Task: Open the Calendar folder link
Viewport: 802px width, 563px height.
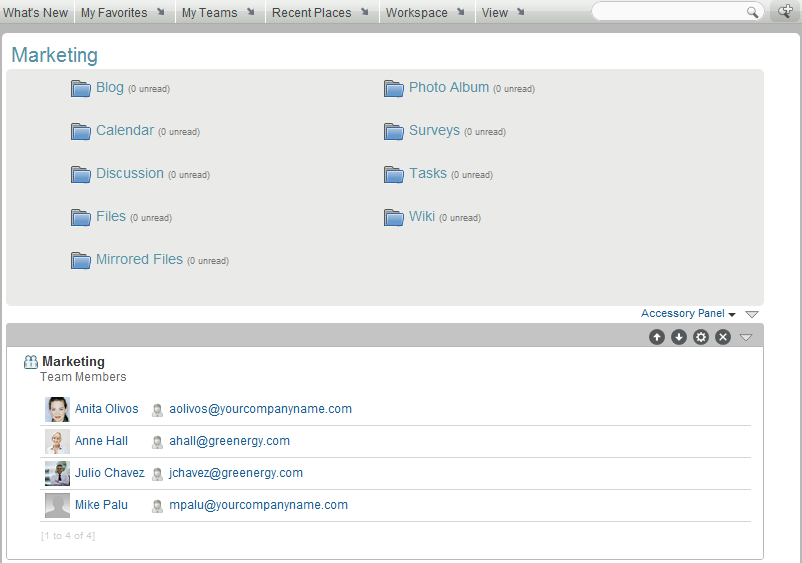Action: pos(125,130)
